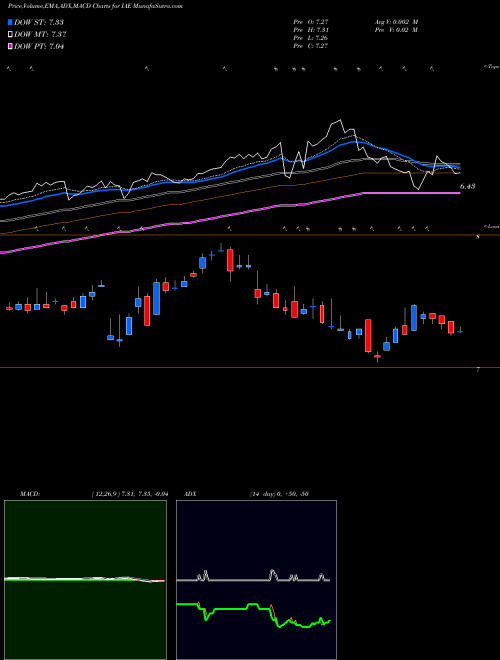The image size is (500, 660).
Task: Click the 'Pre H: 7.31' value
Action: pyautogui.click(x=311, y=30)
